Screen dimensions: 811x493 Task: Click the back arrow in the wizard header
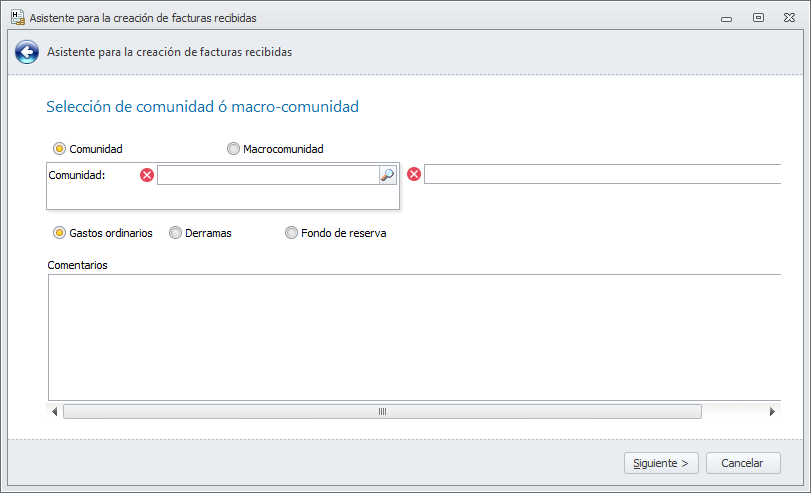(27, 53)
